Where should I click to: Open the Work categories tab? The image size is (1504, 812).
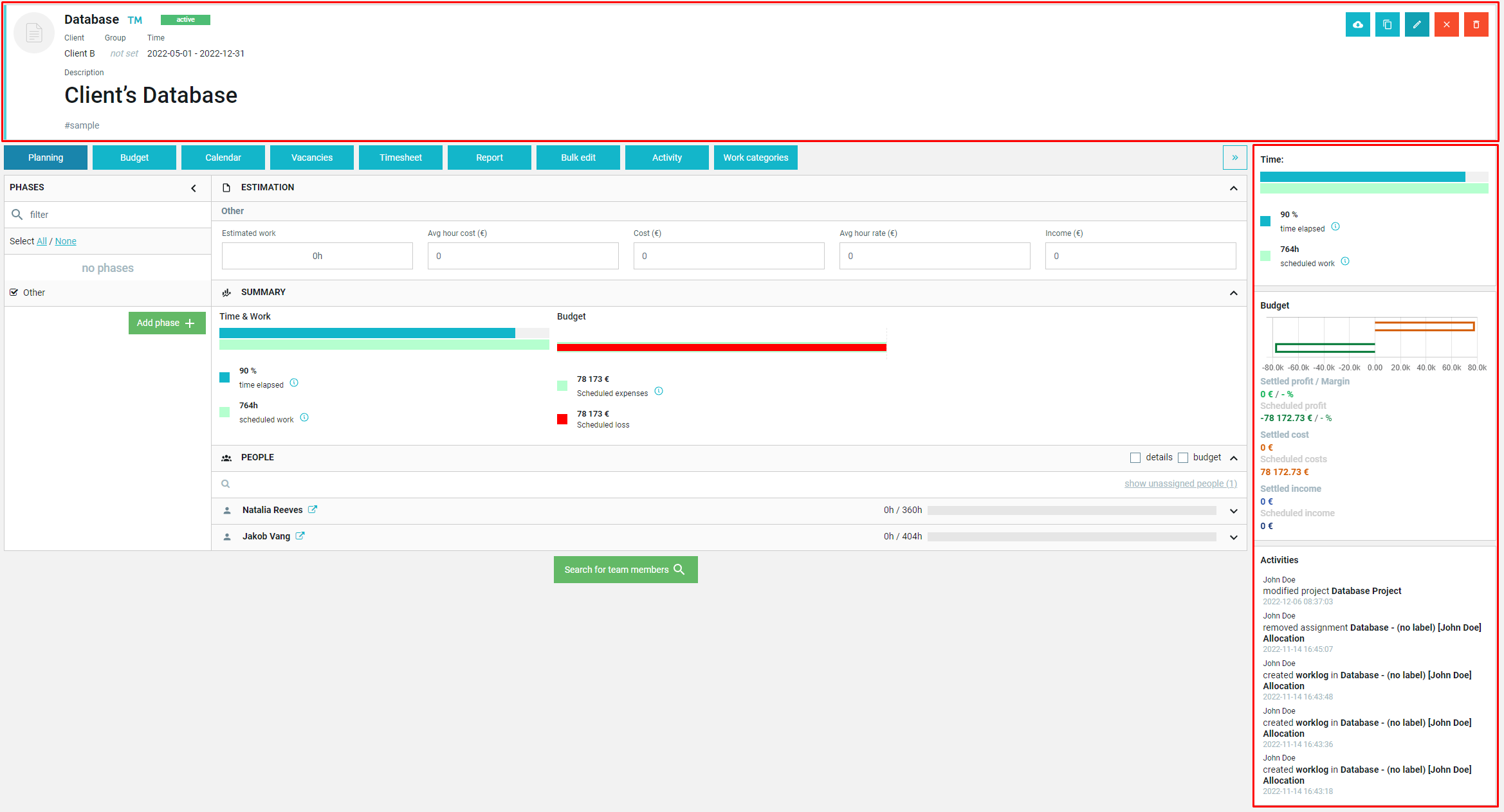click(756, 158)
